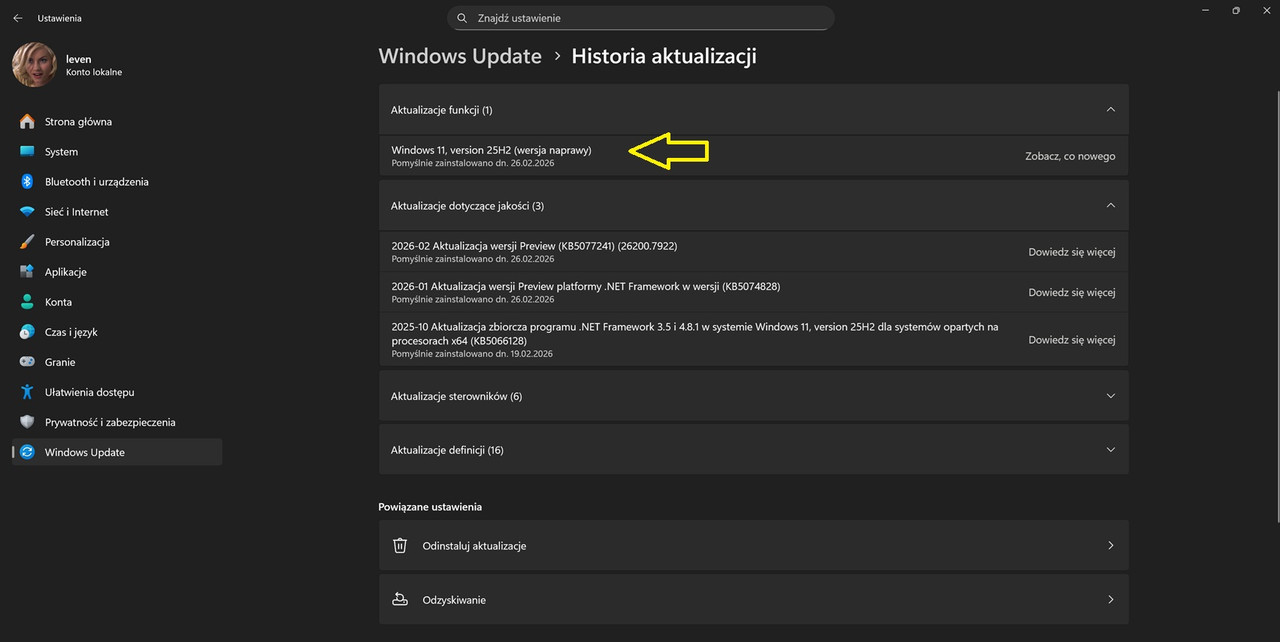Click the Ułatwienia dostępu accessibility icon

pos(27,392)
